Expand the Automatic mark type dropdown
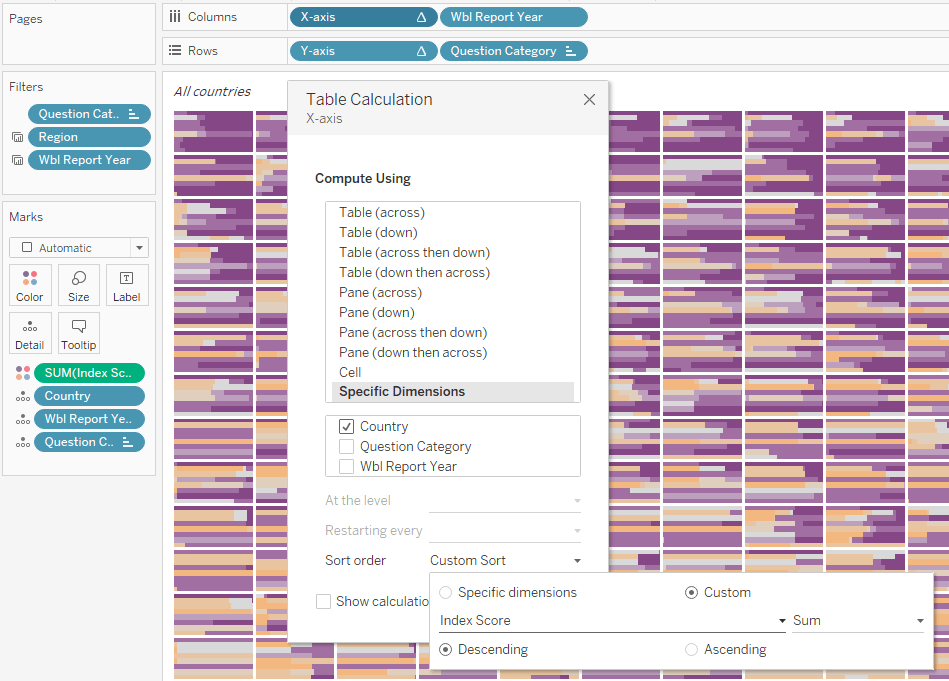Screen dimensions: 949x681 [139, 248]
